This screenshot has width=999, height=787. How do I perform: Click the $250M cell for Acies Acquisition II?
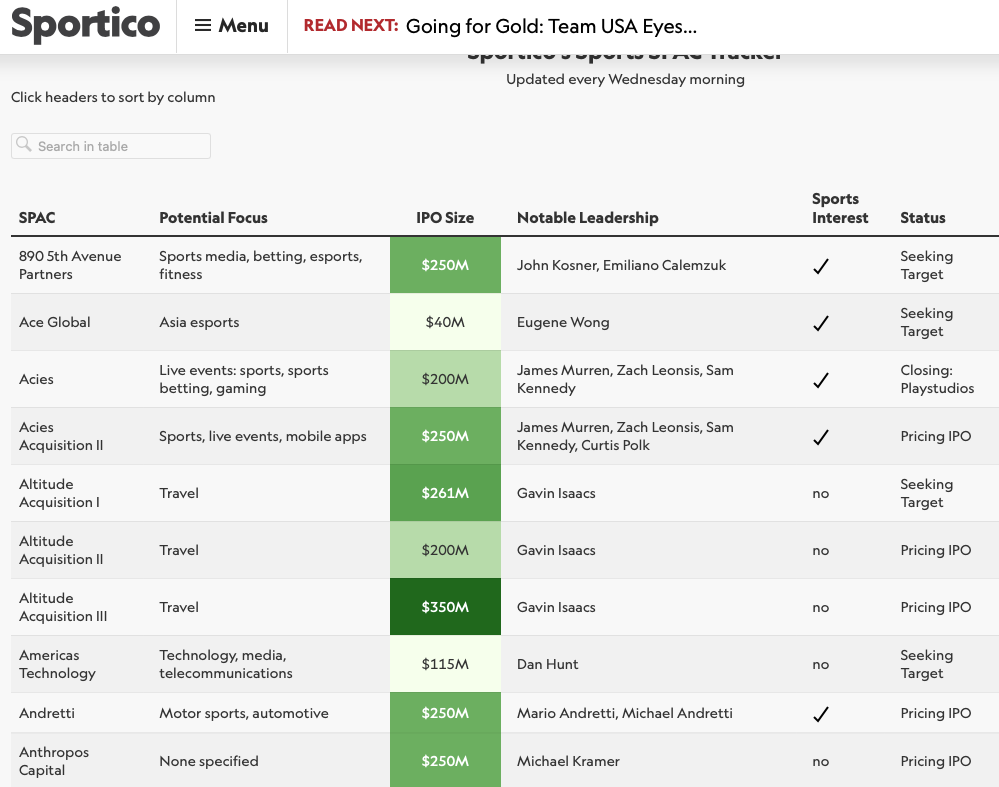pos(445,436)
